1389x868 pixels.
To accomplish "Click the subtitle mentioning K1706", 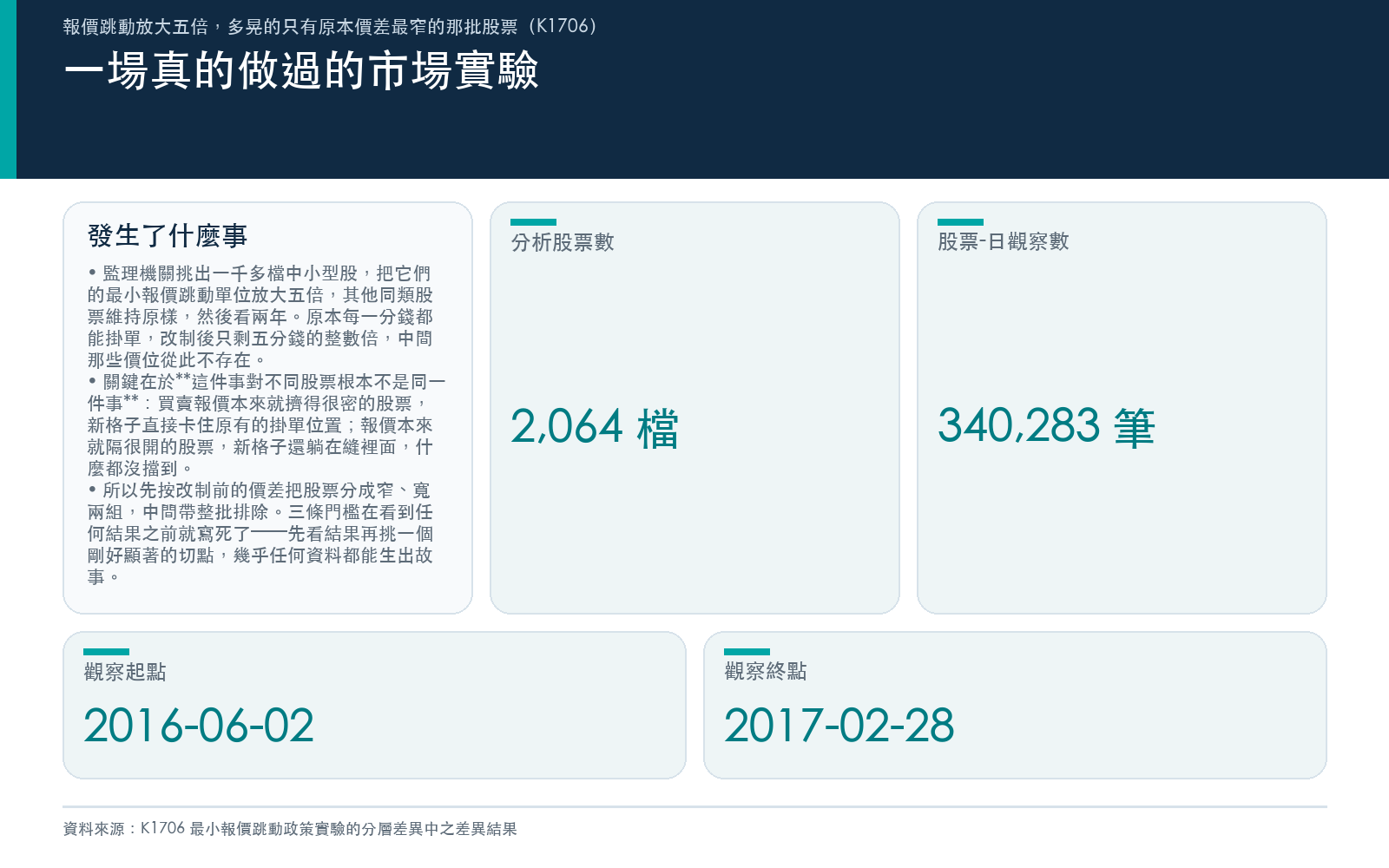I will (x=330, y=27).
